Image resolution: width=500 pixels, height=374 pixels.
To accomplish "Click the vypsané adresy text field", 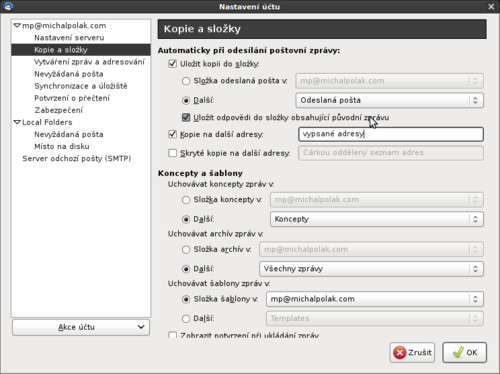I will click(391, 134).
